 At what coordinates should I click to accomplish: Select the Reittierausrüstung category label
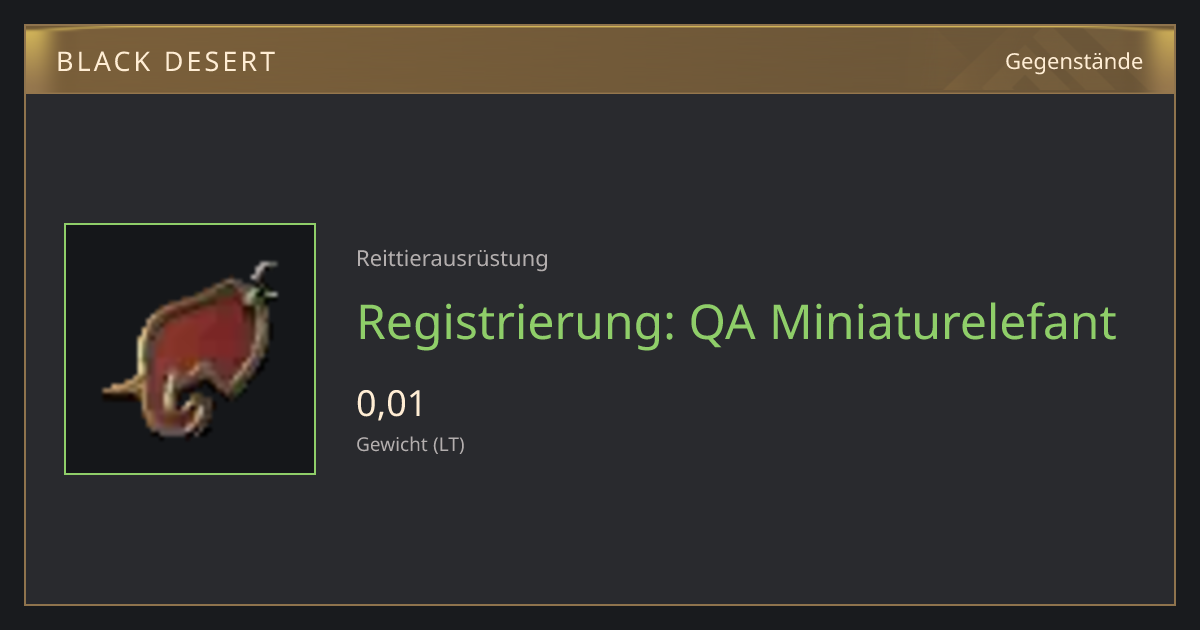452,259
